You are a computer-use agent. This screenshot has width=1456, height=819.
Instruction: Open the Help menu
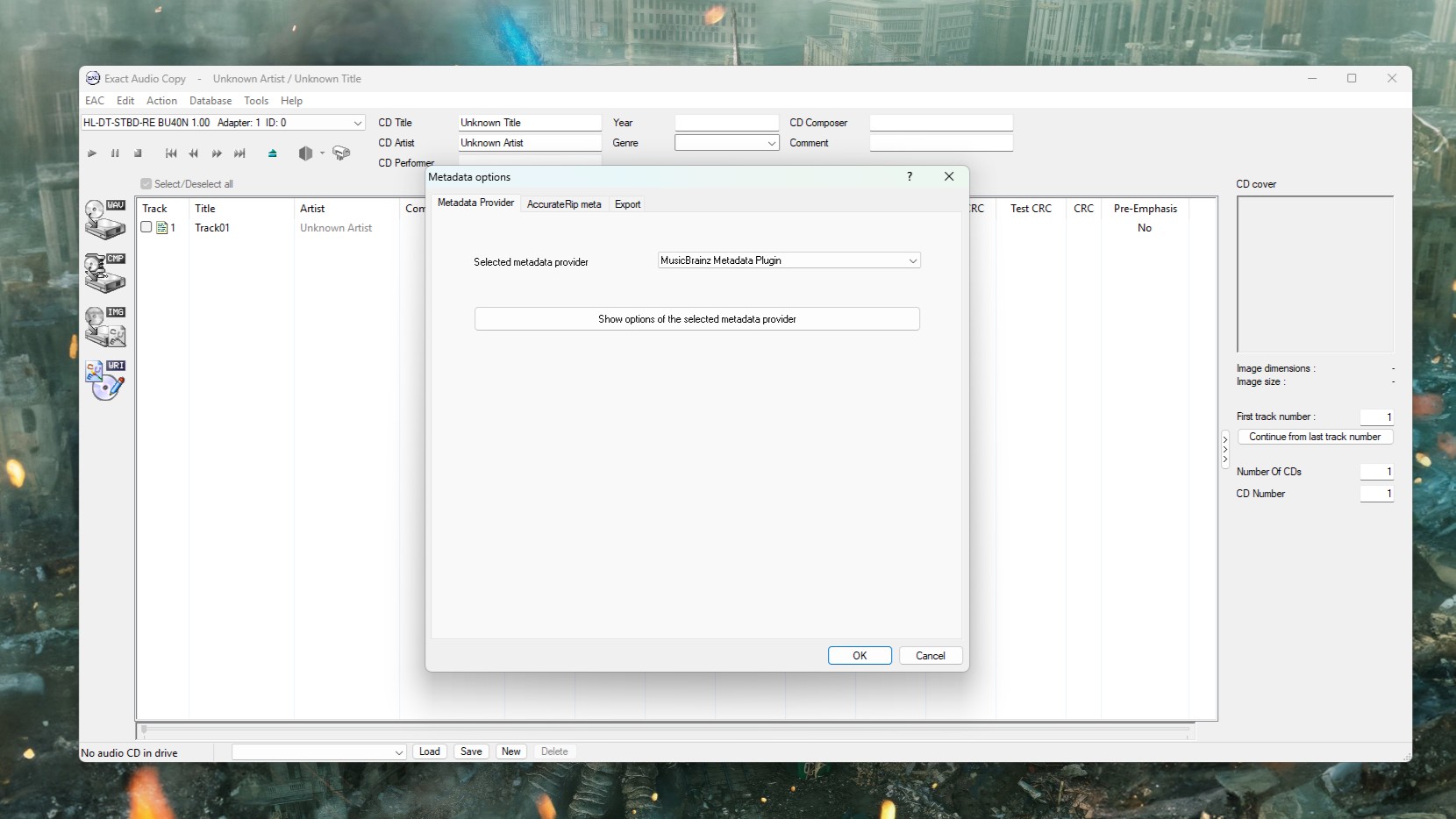pyautogui.click(x=291, y=101)
